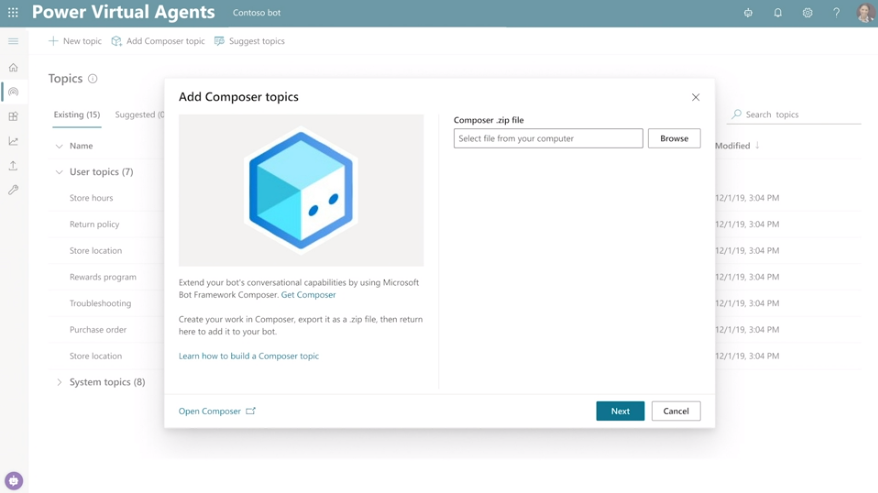Screen dimensions: 878x493
Task: Click the Cancel button
Action: [x=676, y=411]
